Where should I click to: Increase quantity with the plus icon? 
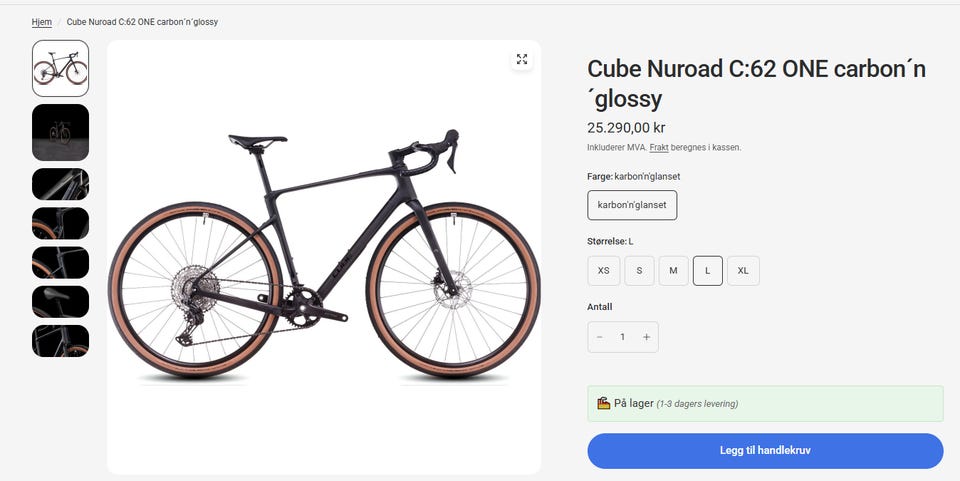[646, 337]
